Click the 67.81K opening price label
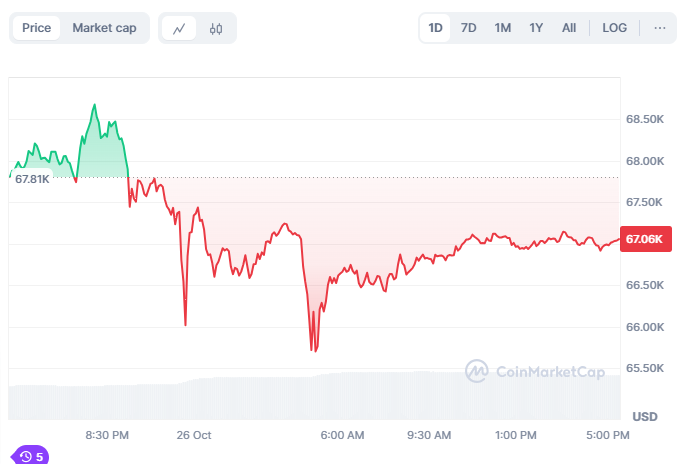Viewport: 692px width, 464px height. (32, 179)
